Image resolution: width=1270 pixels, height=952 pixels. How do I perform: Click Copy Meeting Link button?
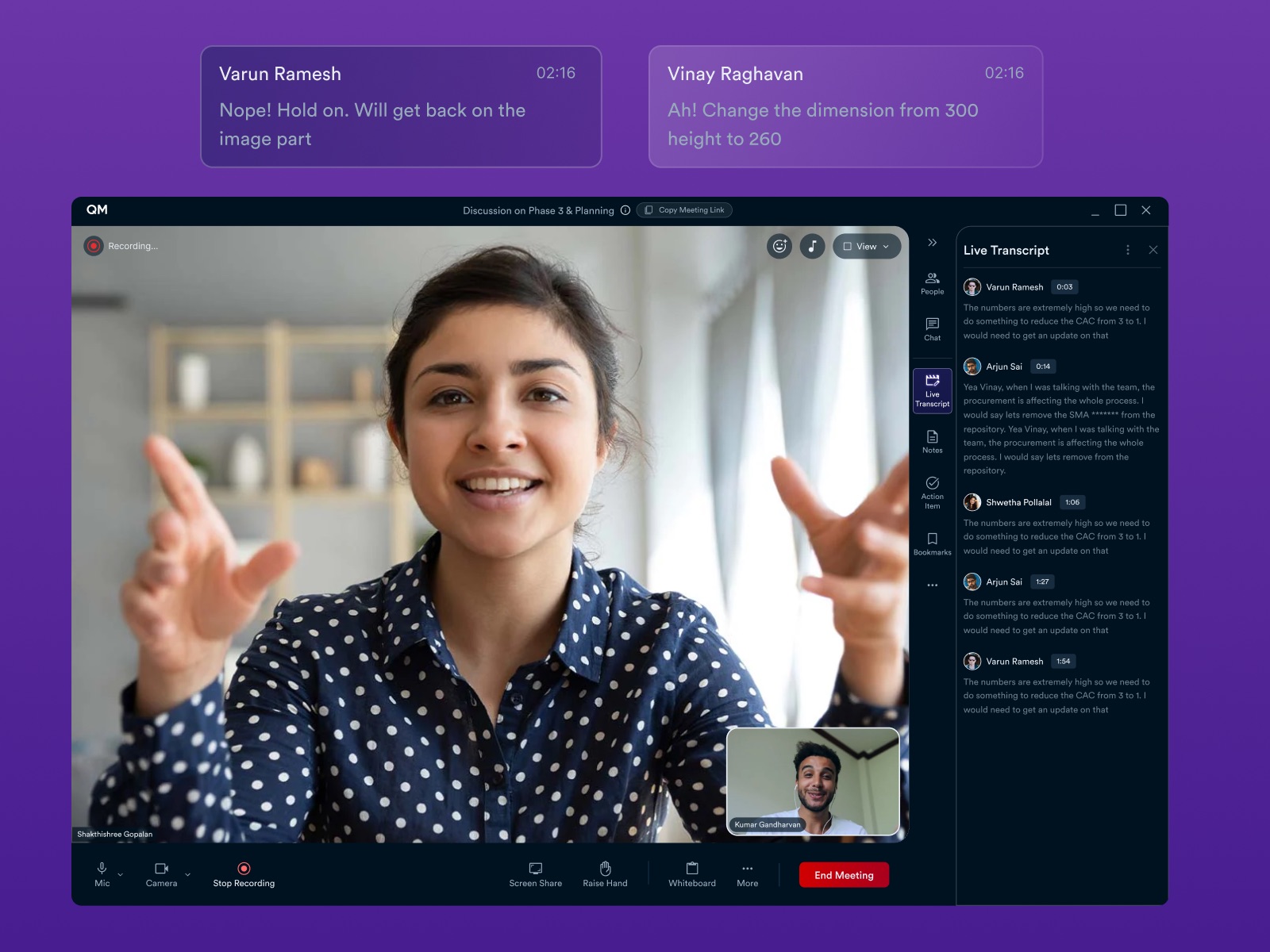click(684, 210)
